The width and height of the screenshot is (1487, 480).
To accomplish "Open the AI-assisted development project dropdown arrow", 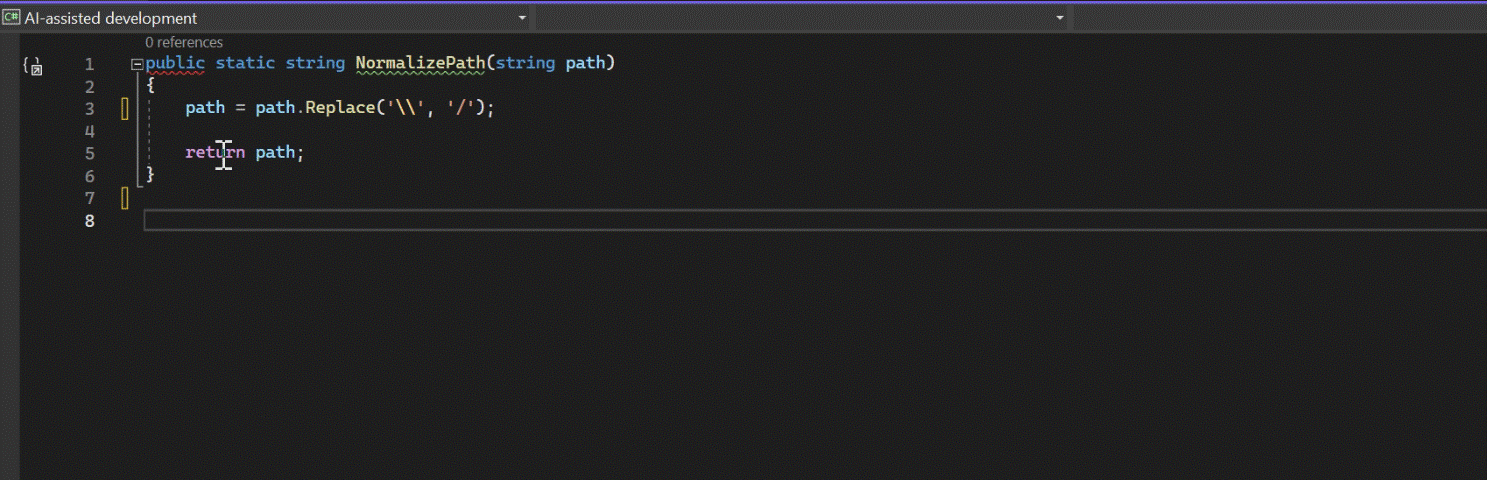I will pyautogui.click(x=522, y=18).
